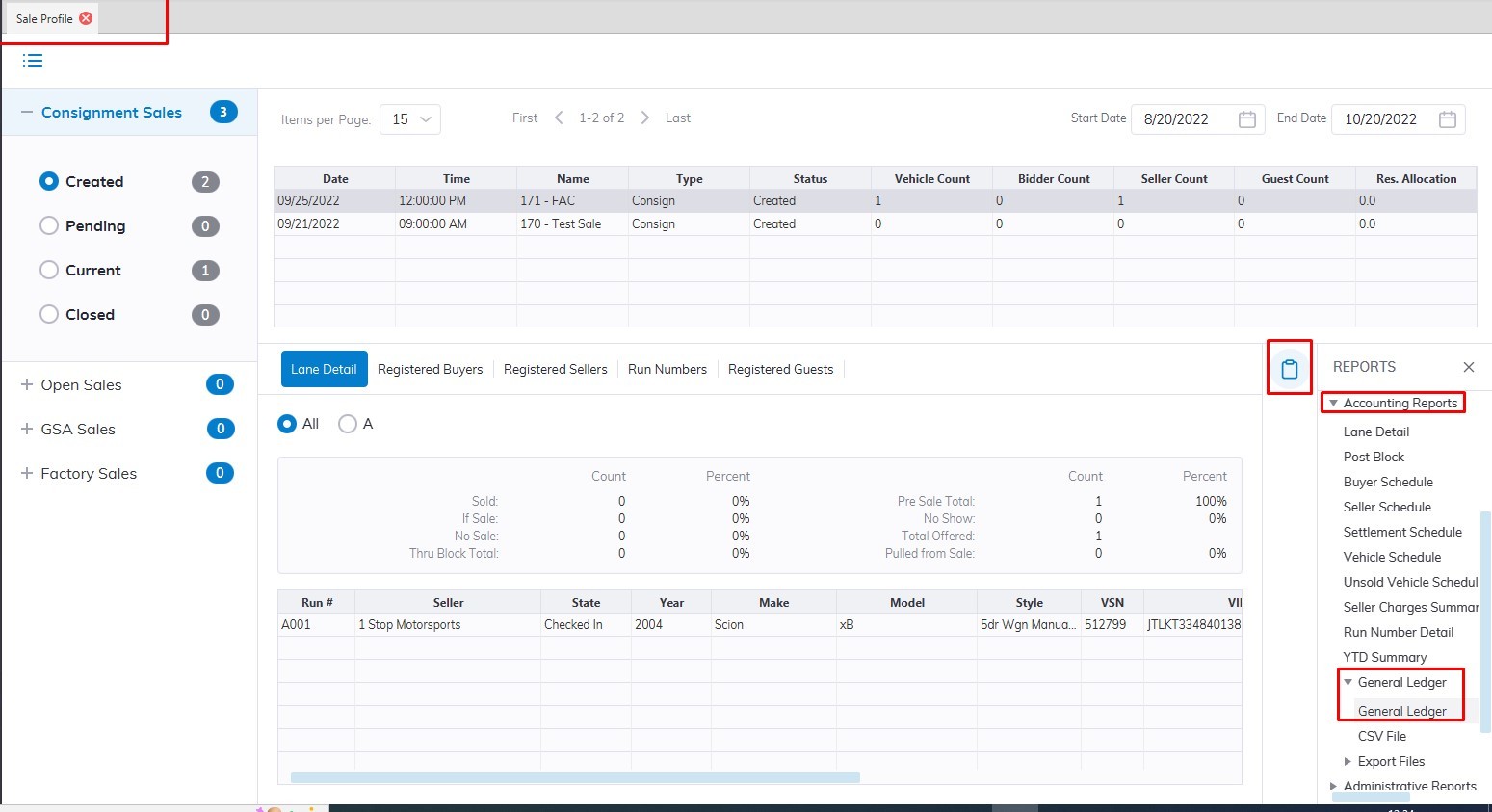Screen dimensions: 1492x812
Task: Go to the next page arrow
Action: pyautogui.click(x=644, y=118)
